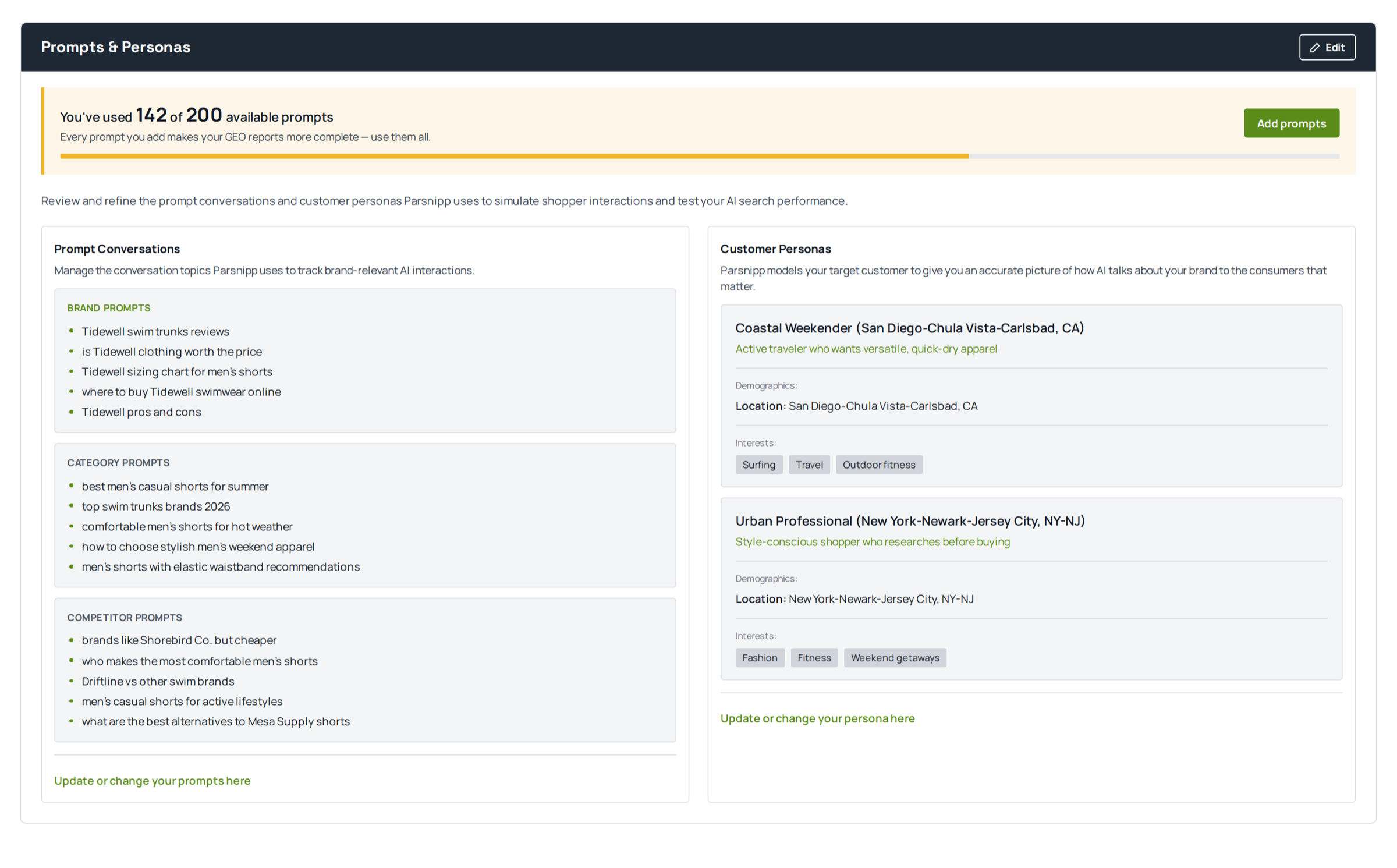Click 'best alternatives to Mesa Supply shorts' prompt
Image resolution: width=1397 pixels, height=868 pixels.
point(215,721)
